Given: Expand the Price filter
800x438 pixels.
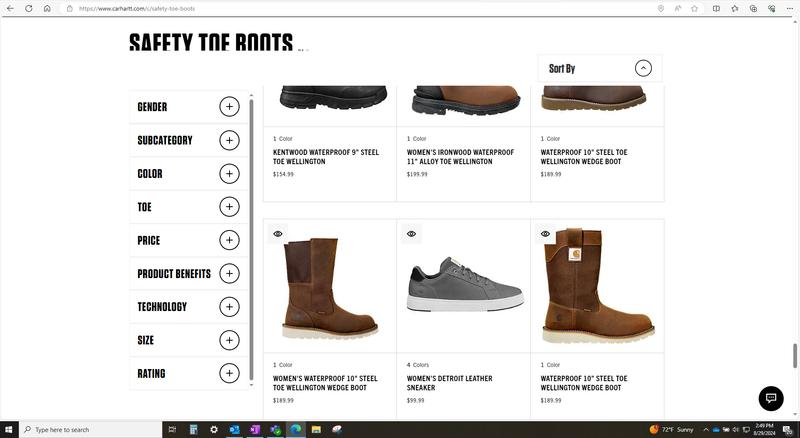Looking at the screenshot, I should point(229,240).
